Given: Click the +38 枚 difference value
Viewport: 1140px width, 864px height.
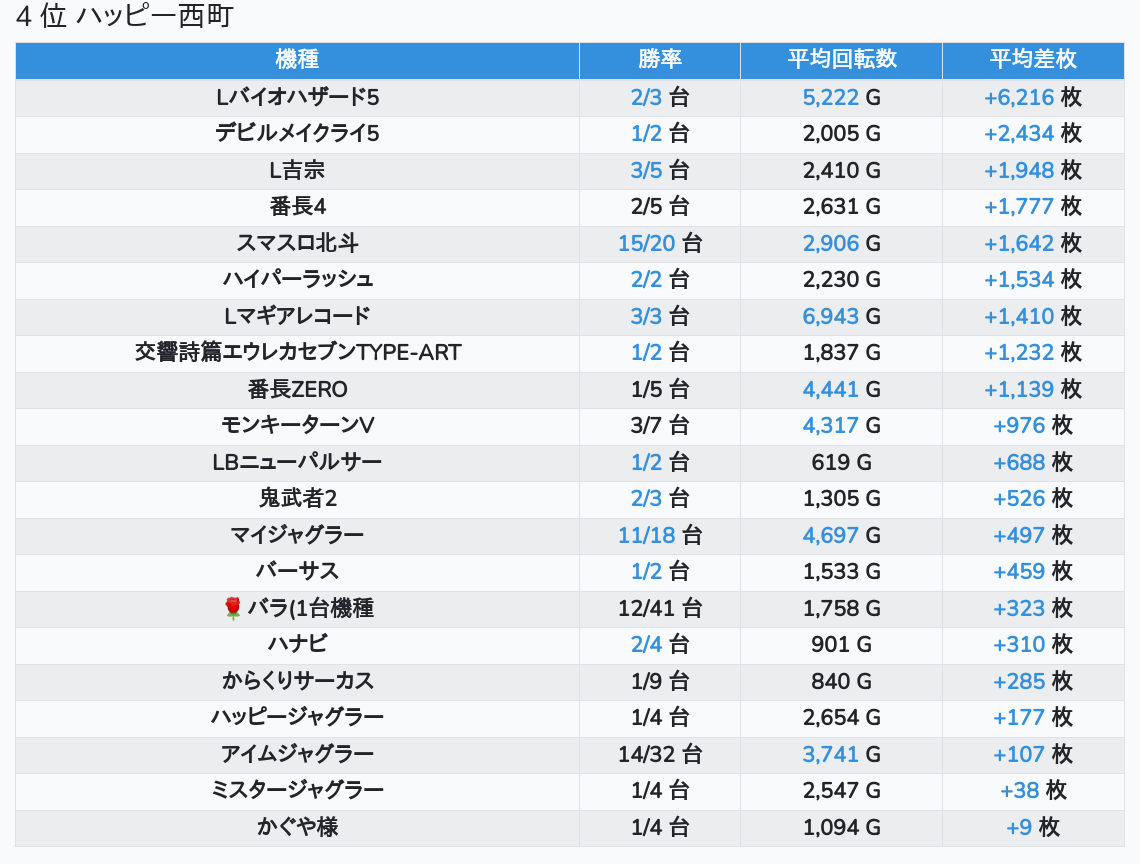Looking at the screenshot, I should [1032, 791].
